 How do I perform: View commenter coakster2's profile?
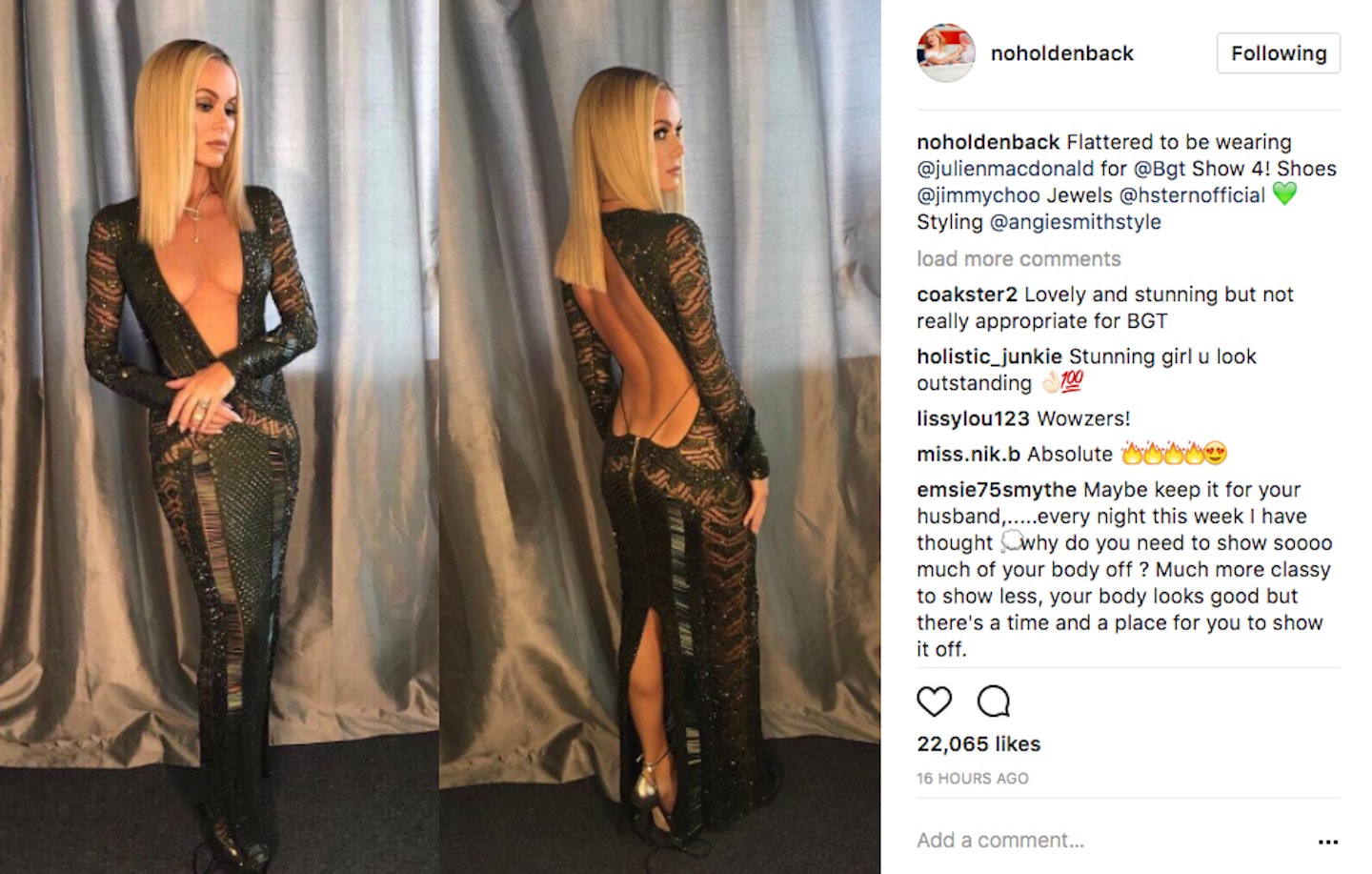tap(967, 295)
